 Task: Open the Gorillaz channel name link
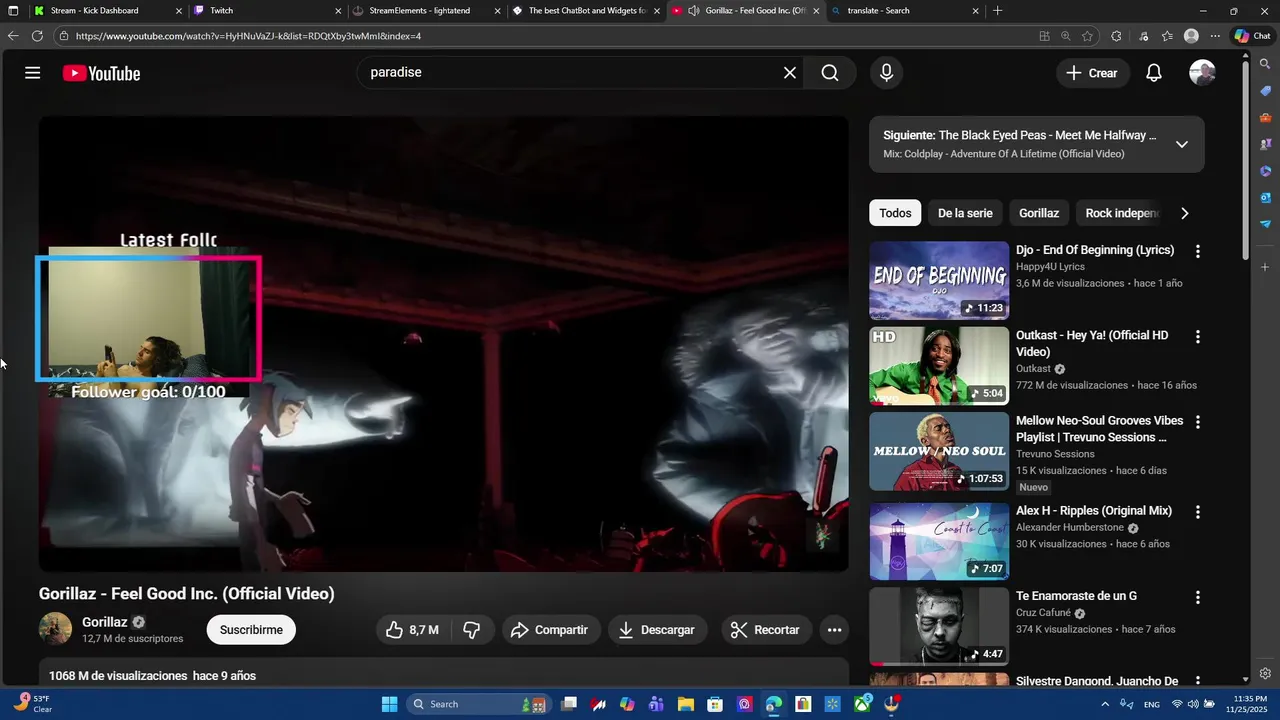(x=105, y=622)
